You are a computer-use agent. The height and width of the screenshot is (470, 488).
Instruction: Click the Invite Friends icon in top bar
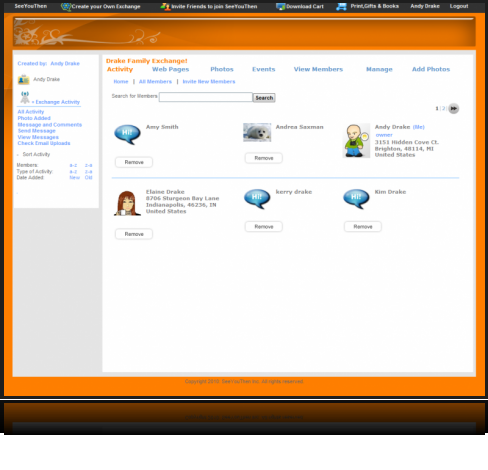tap(165, 6)
